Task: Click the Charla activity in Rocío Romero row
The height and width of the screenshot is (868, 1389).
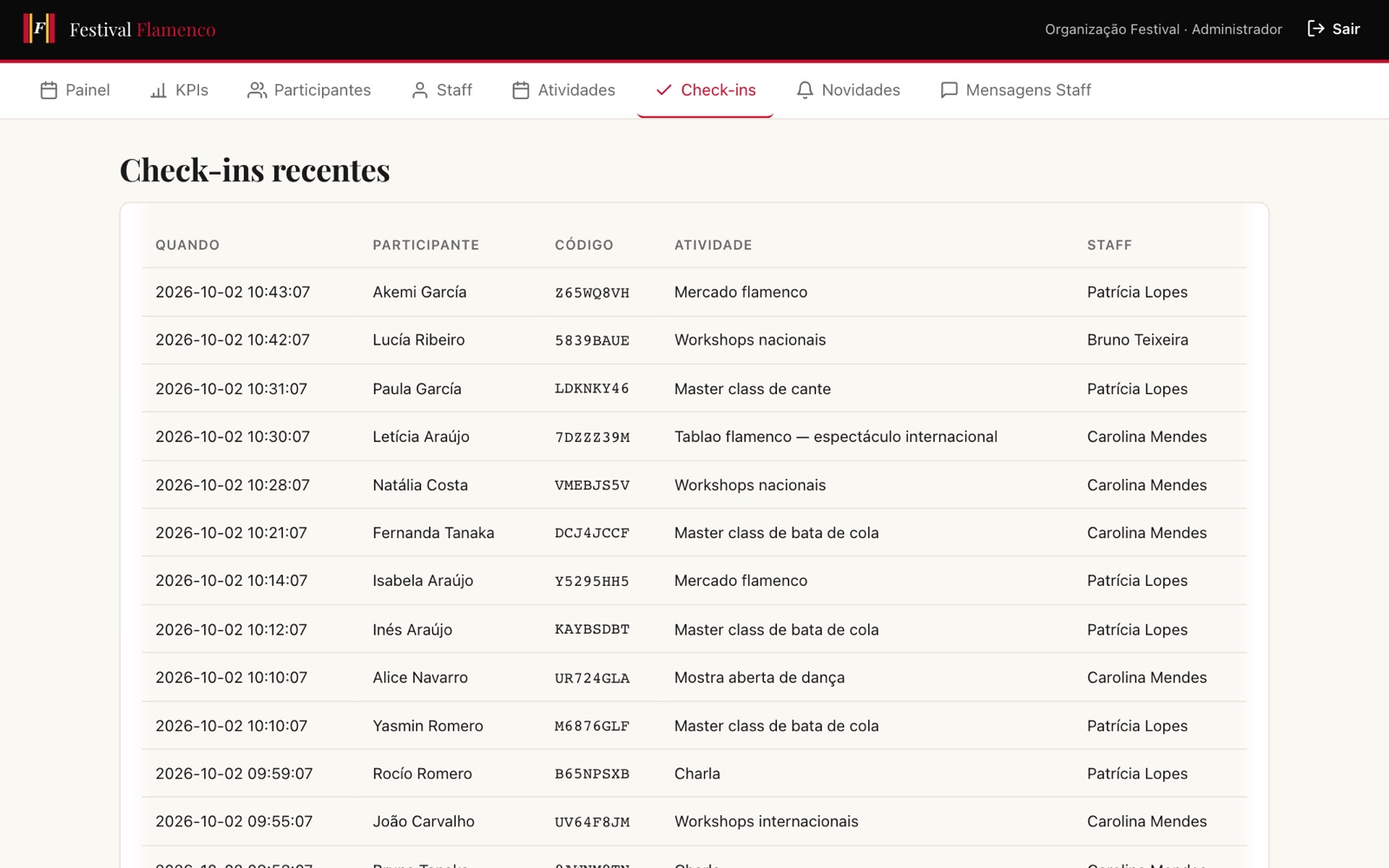Action: coord(697,773)
